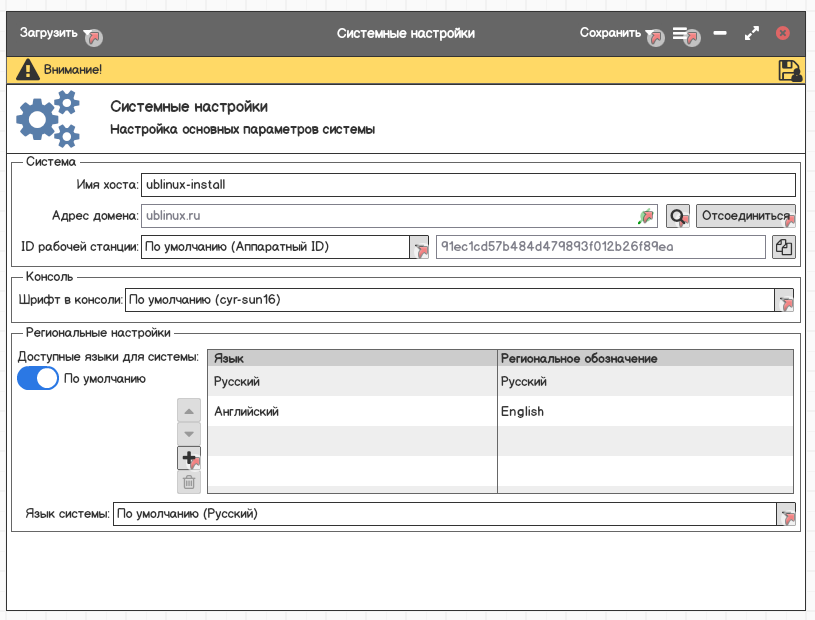Toggle the 'По умолчанию' languages switch

coord(38,379)
